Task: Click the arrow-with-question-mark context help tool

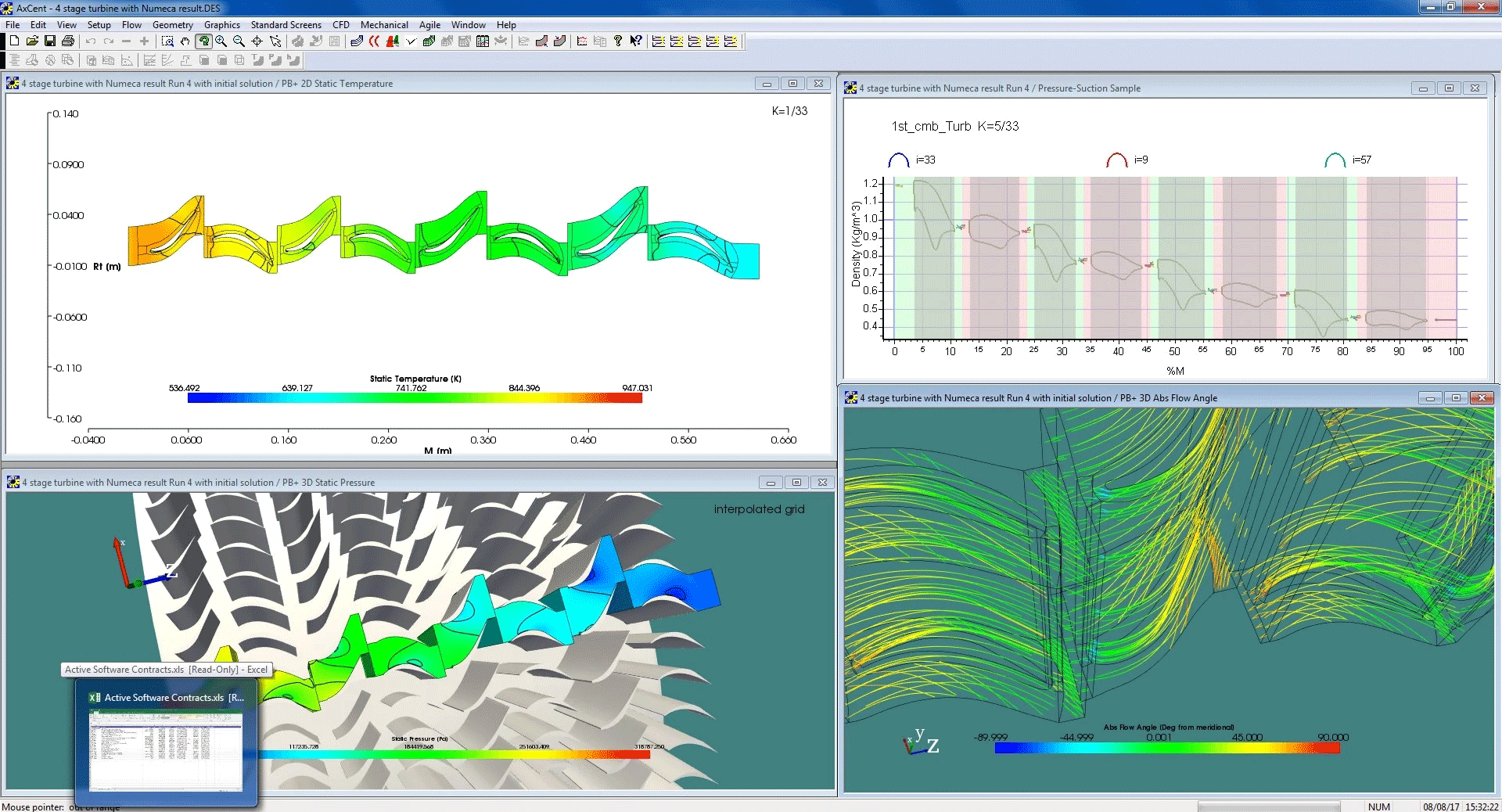Action: pos(636,41)
